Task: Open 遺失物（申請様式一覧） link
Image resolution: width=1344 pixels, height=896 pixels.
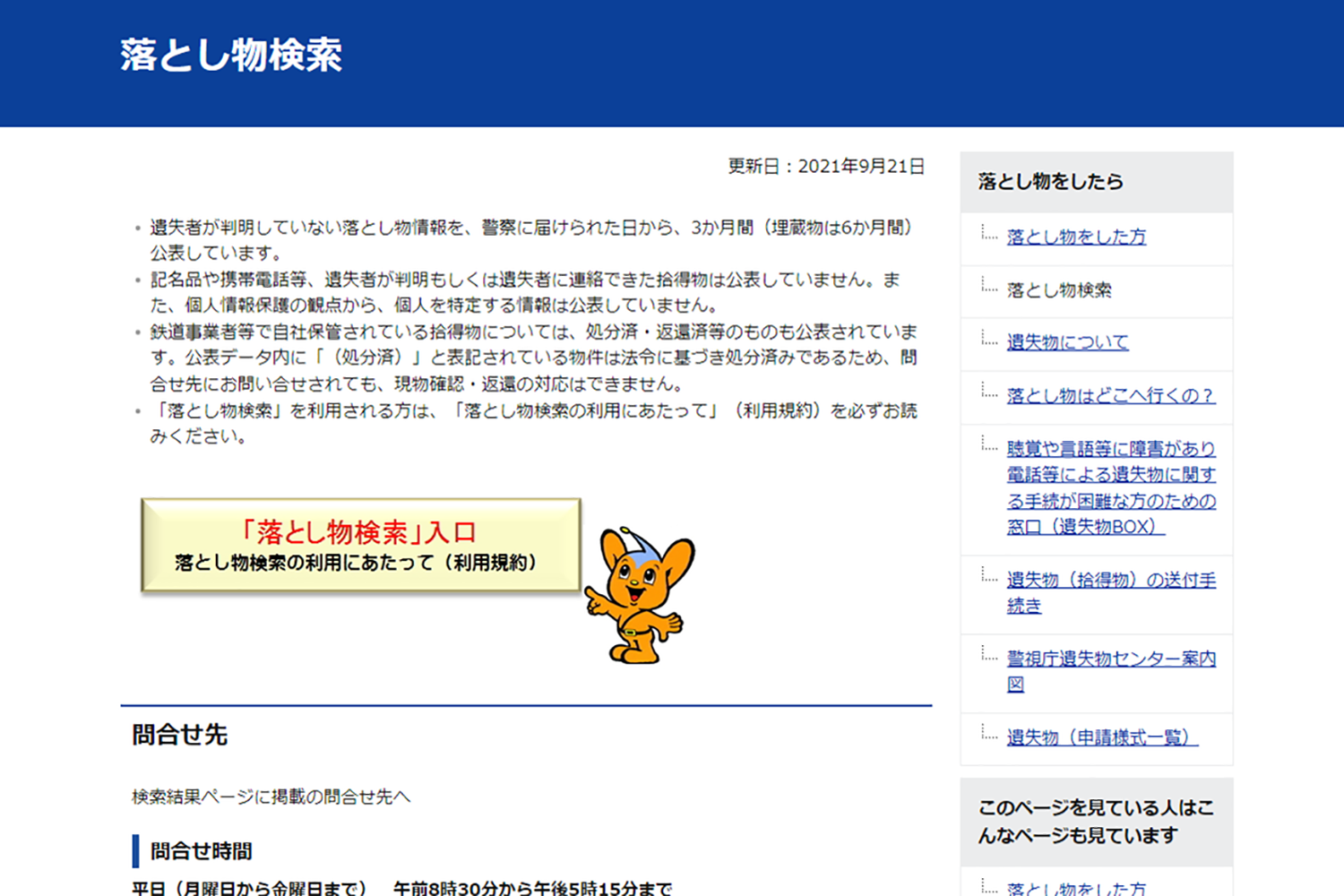Action: tap(1101, 738)
